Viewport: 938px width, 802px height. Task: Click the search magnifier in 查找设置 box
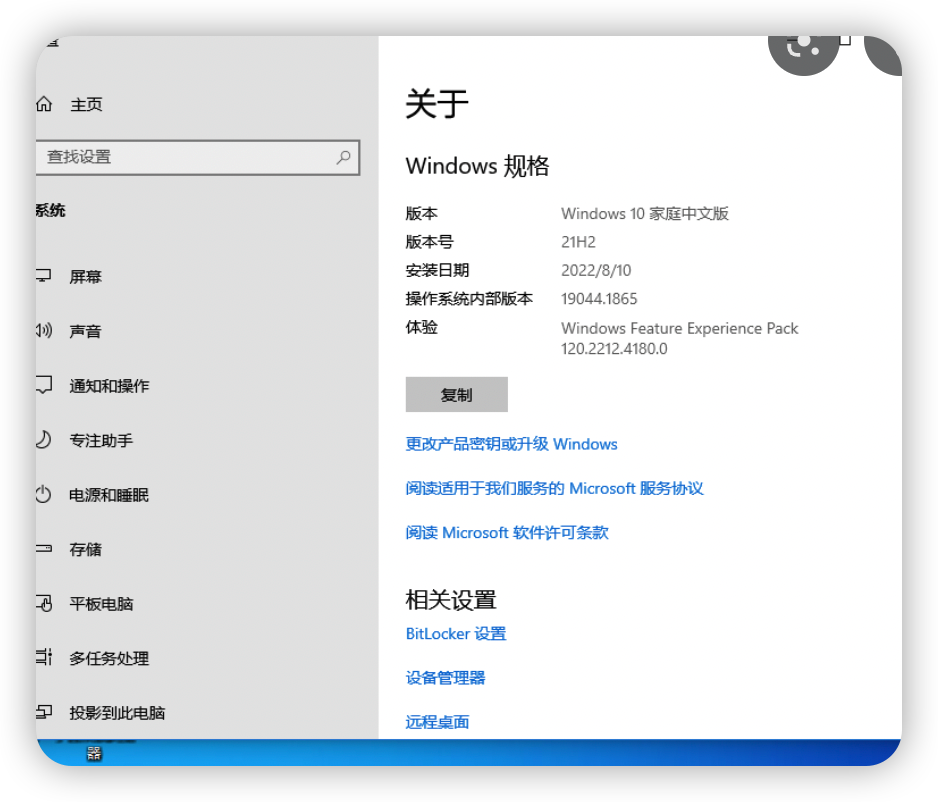[345, 157]
